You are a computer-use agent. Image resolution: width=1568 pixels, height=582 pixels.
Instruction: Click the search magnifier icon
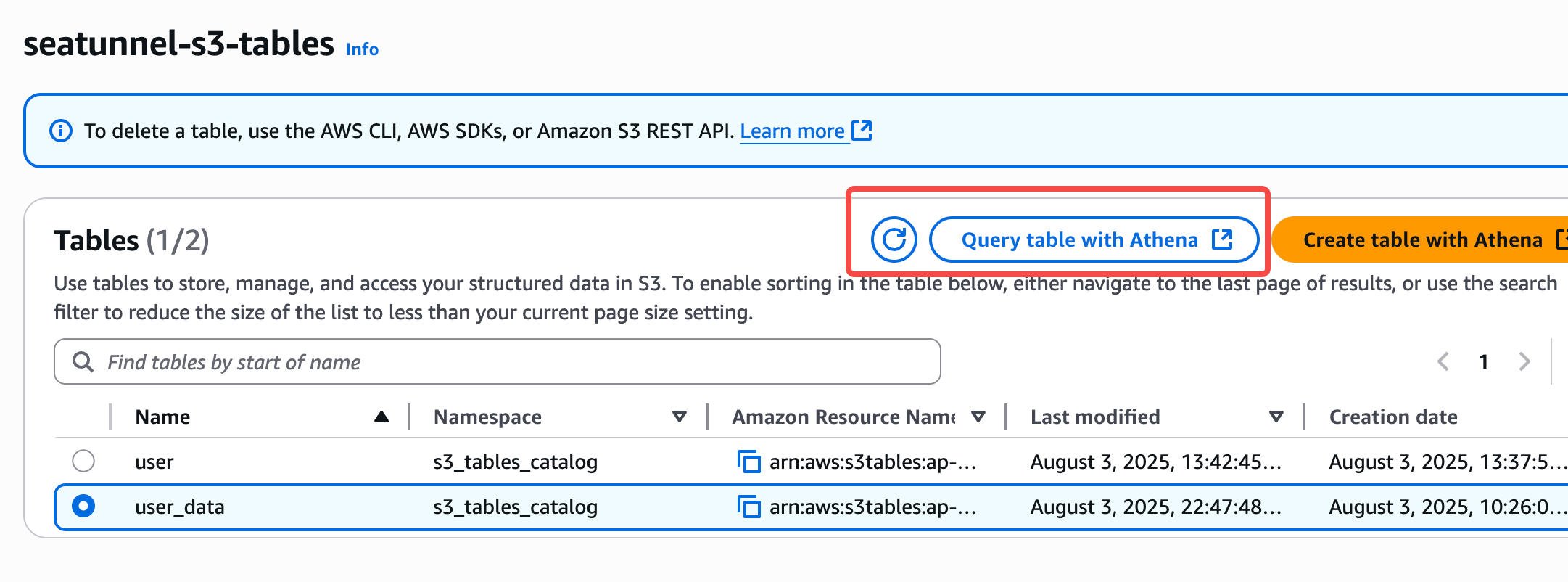pyautogui.click(x=83, y=361)
